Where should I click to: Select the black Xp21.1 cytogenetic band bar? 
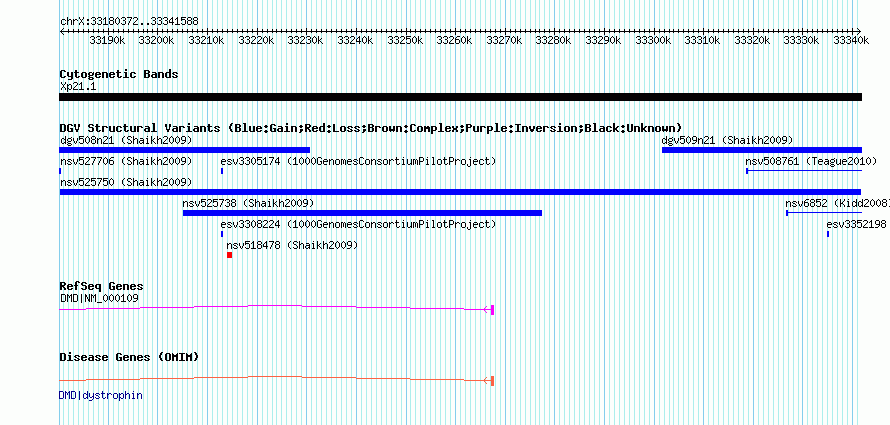pos(460,97)
